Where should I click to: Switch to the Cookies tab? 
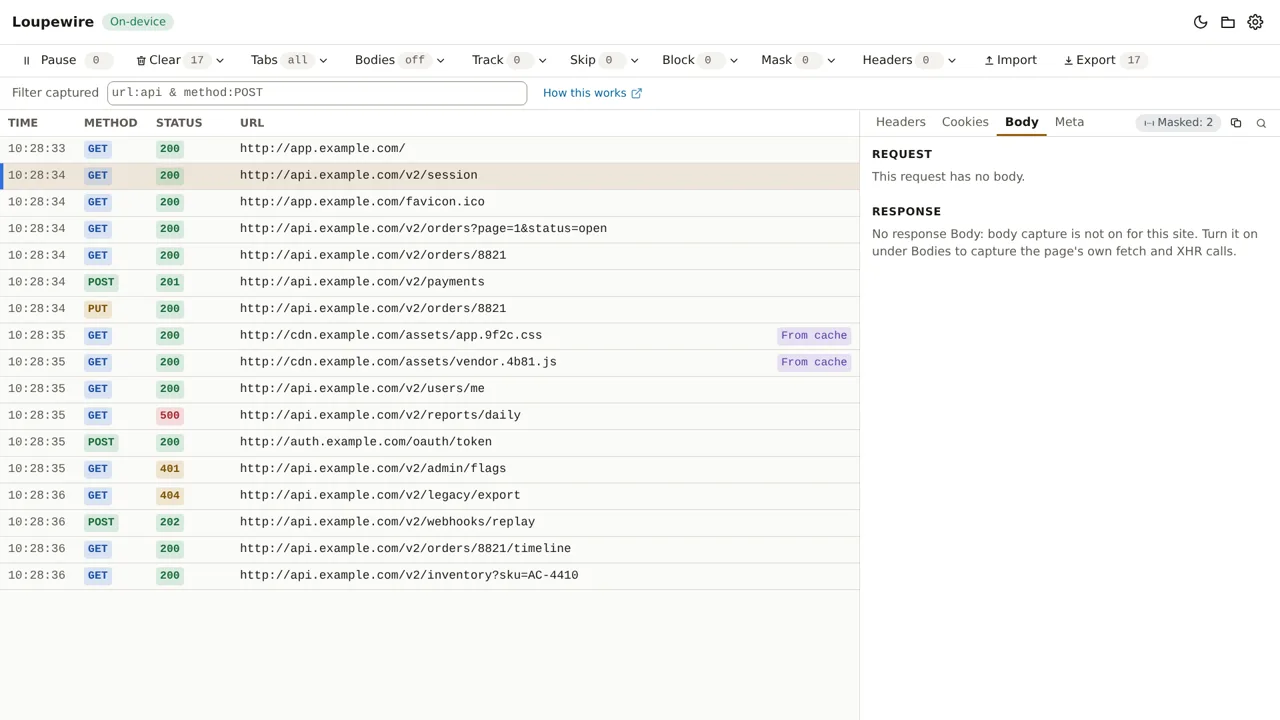(965, 122)
